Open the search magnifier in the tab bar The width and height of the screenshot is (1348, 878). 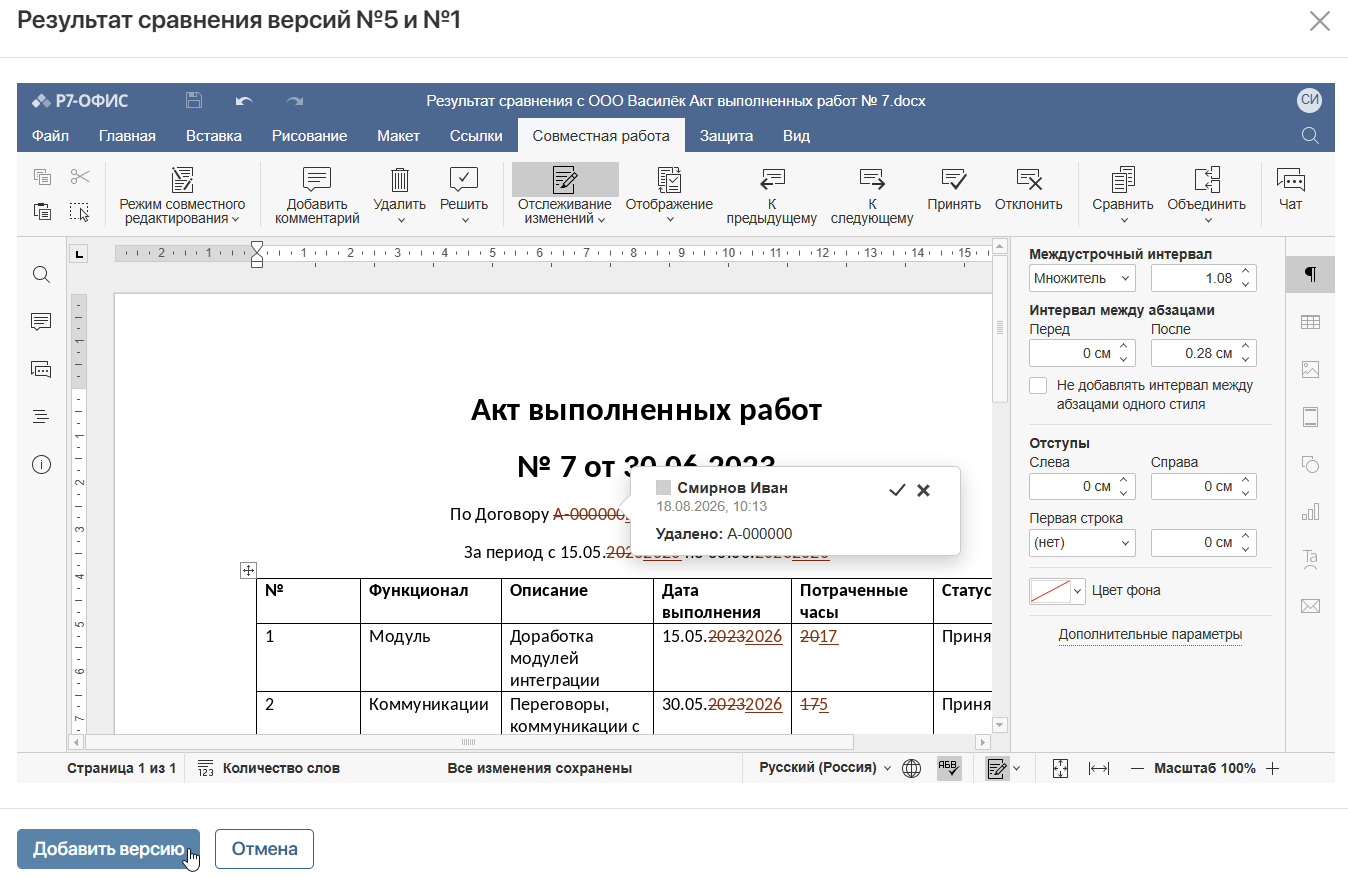click(x=1310, y=136)
